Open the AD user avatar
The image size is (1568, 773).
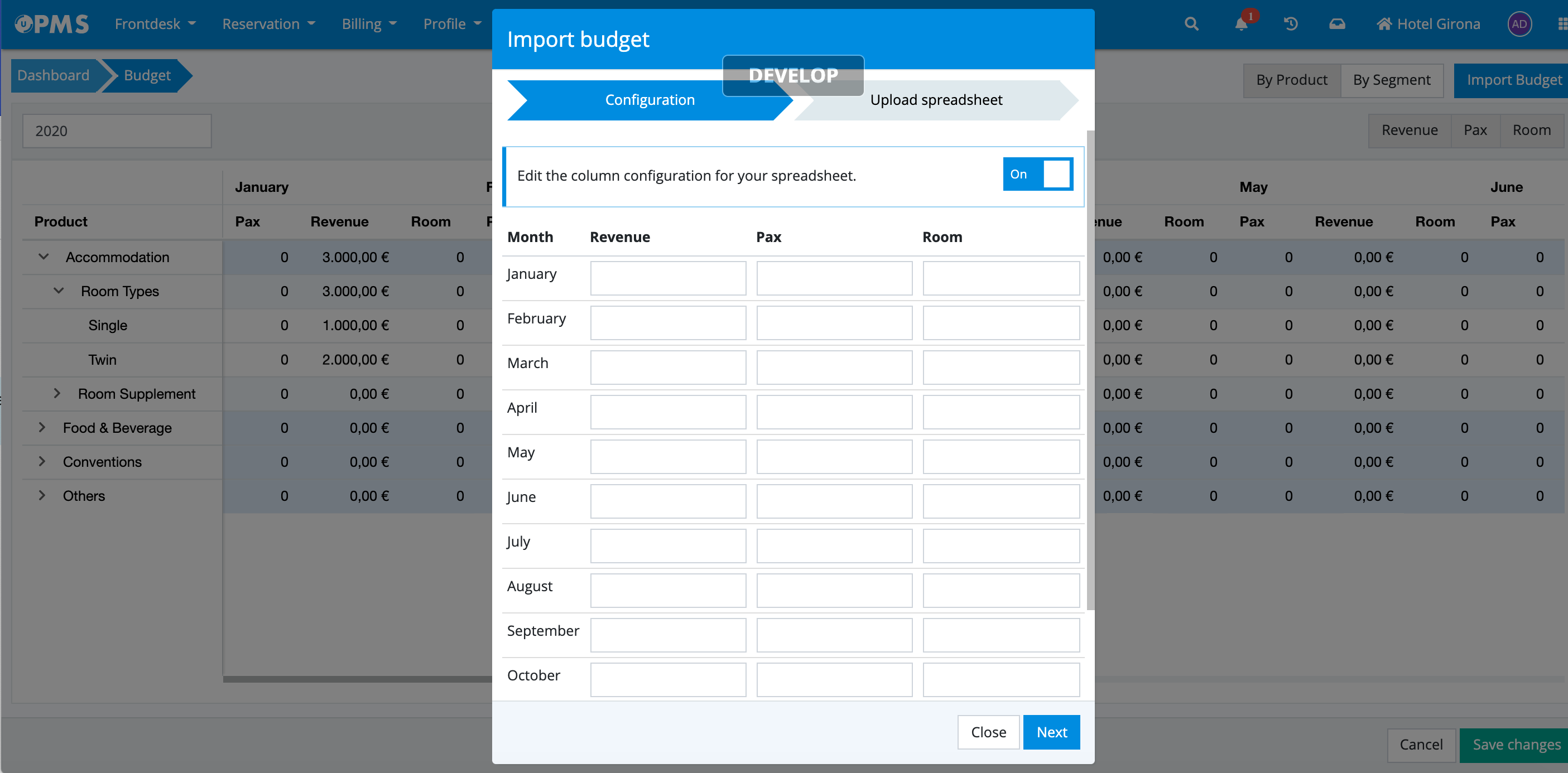click(x=1519, y=25)
